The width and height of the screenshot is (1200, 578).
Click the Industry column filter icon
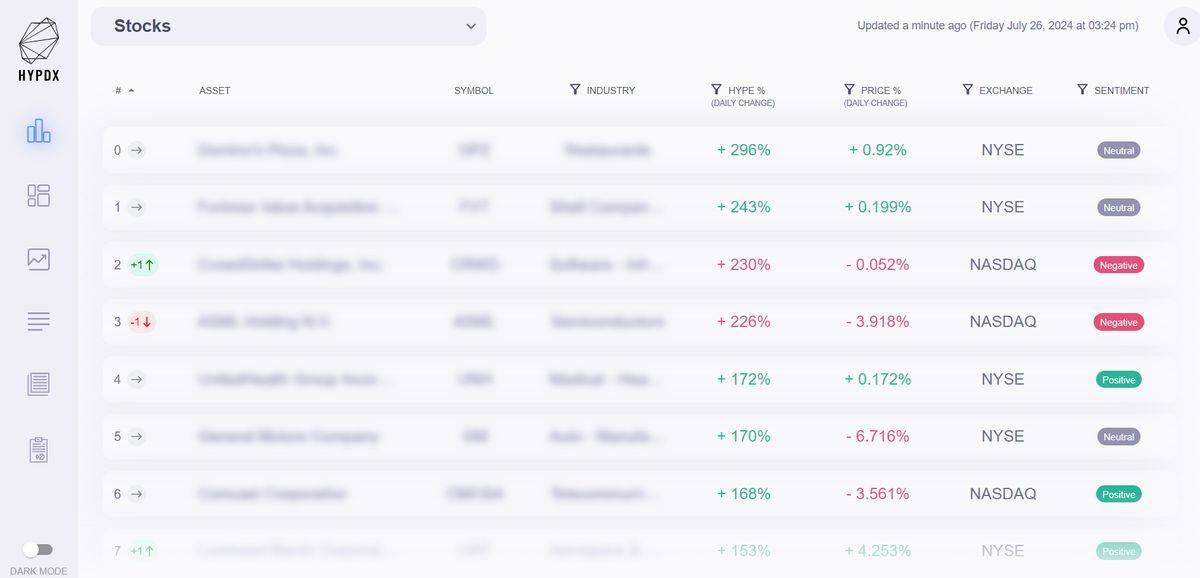point(575,90)
